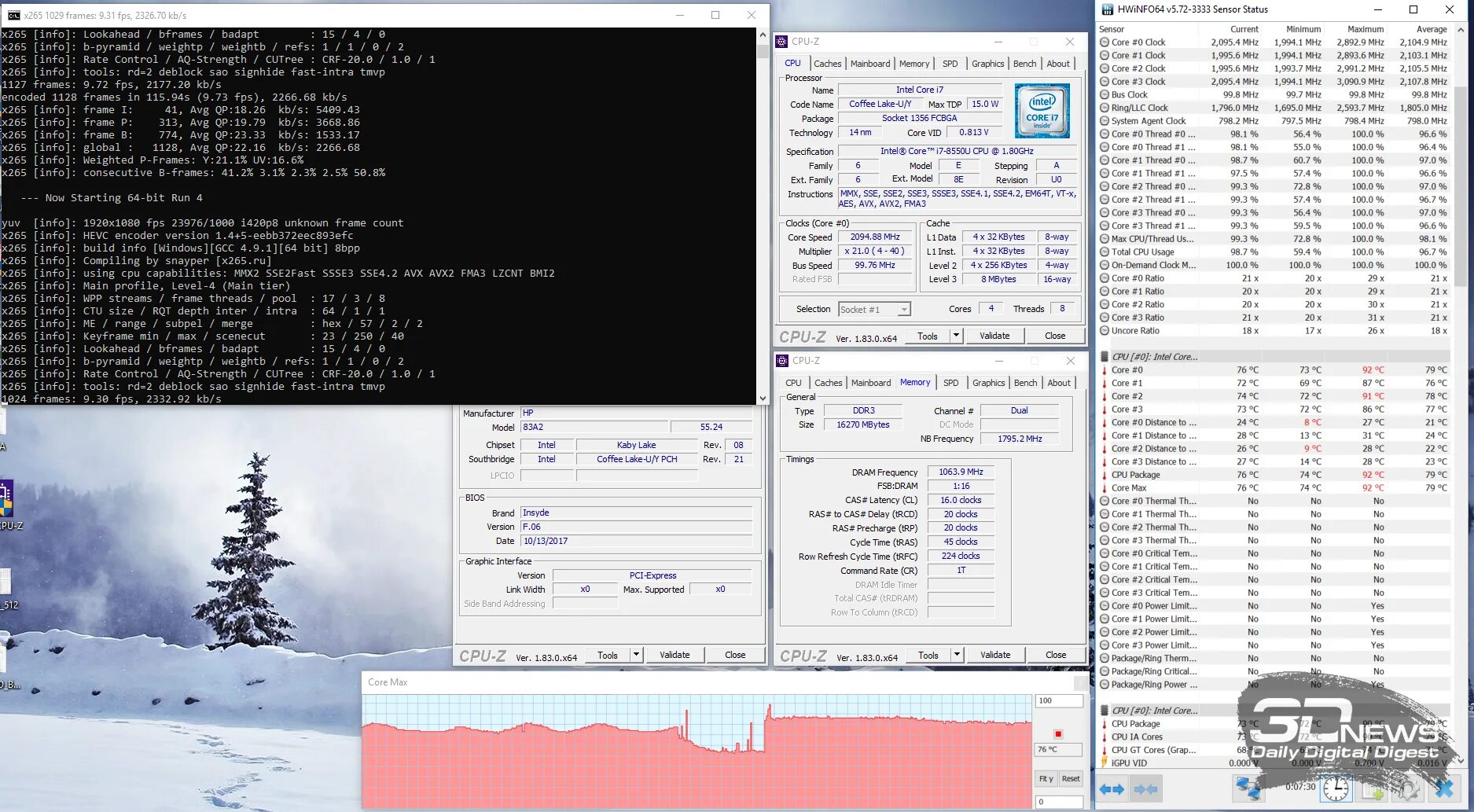The height and width of the screenshot is (812, 1474).
Task: Click the thermometer icon beside CPU IA Cores row
Action: [x=1105, y=737]
